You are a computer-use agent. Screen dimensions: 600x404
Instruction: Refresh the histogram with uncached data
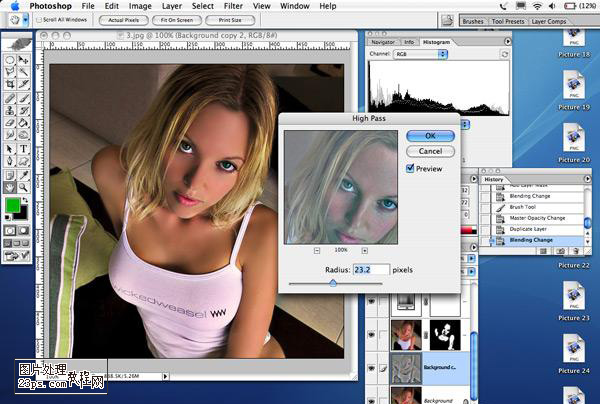505,54
